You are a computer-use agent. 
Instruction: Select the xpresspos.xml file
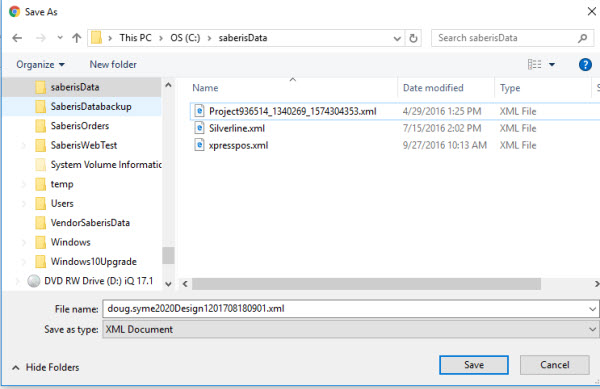click(x=238, y=145)
